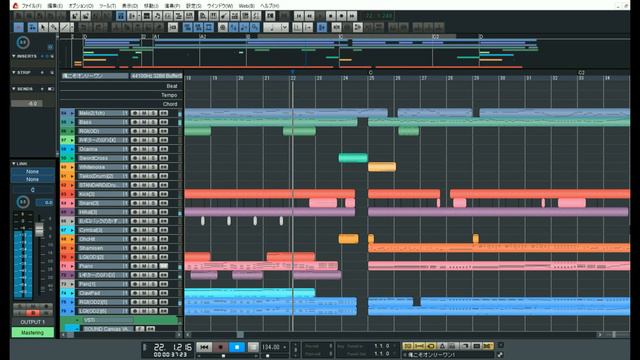Screen dimensions: 640x360
Task: Click the first blue grid icon in second toolbar
Action: click(187, 27)
